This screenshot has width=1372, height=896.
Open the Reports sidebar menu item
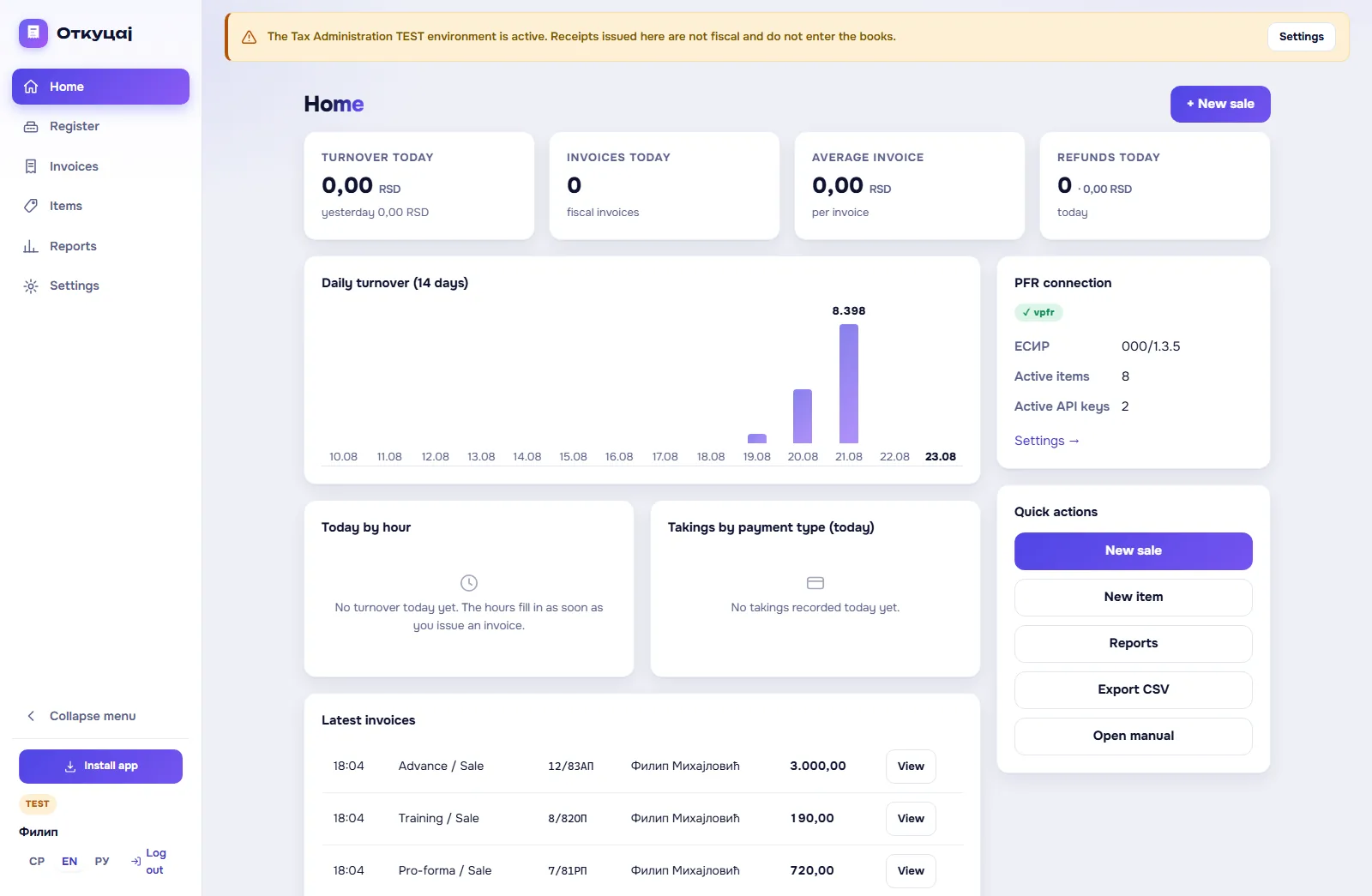[x=100, y=246]
